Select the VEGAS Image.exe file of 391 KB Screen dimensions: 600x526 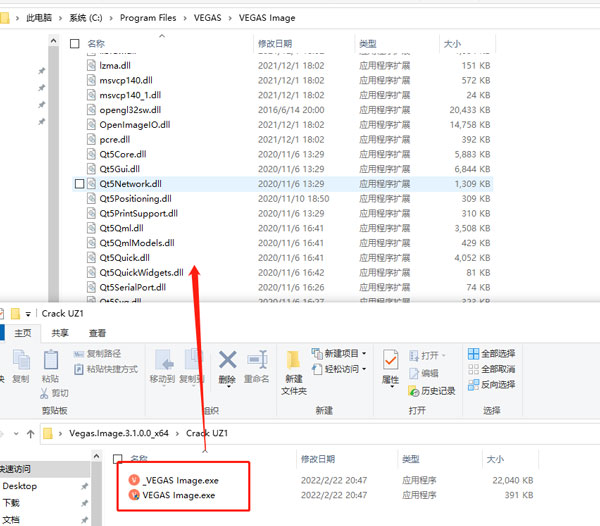pyautogui.click(x=179, y=495)
